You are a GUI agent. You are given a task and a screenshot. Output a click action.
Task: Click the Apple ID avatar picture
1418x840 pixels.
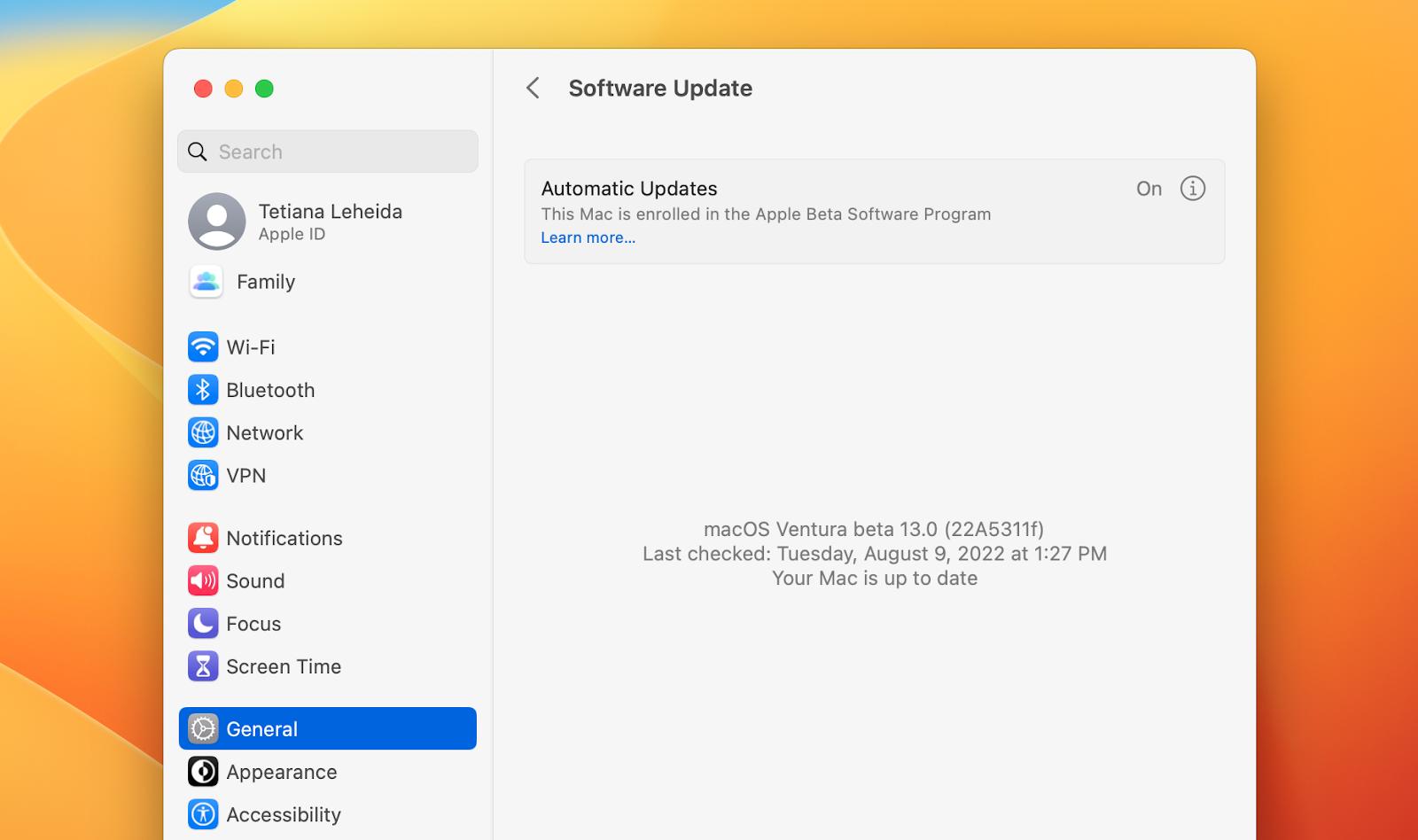click(217, 222)
